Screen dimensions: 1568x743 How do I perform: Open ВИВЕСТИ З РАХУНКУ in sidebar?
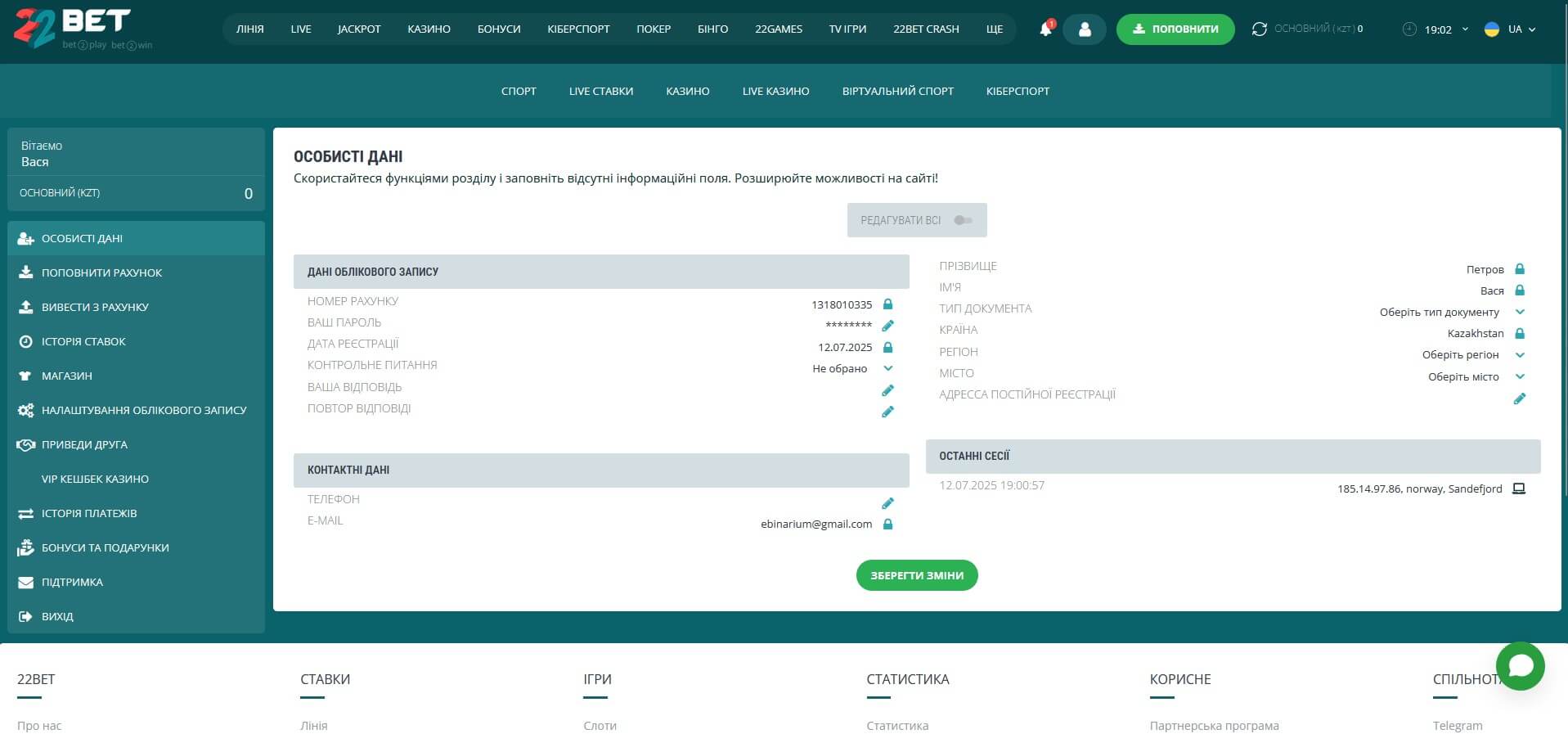point(136,307)
